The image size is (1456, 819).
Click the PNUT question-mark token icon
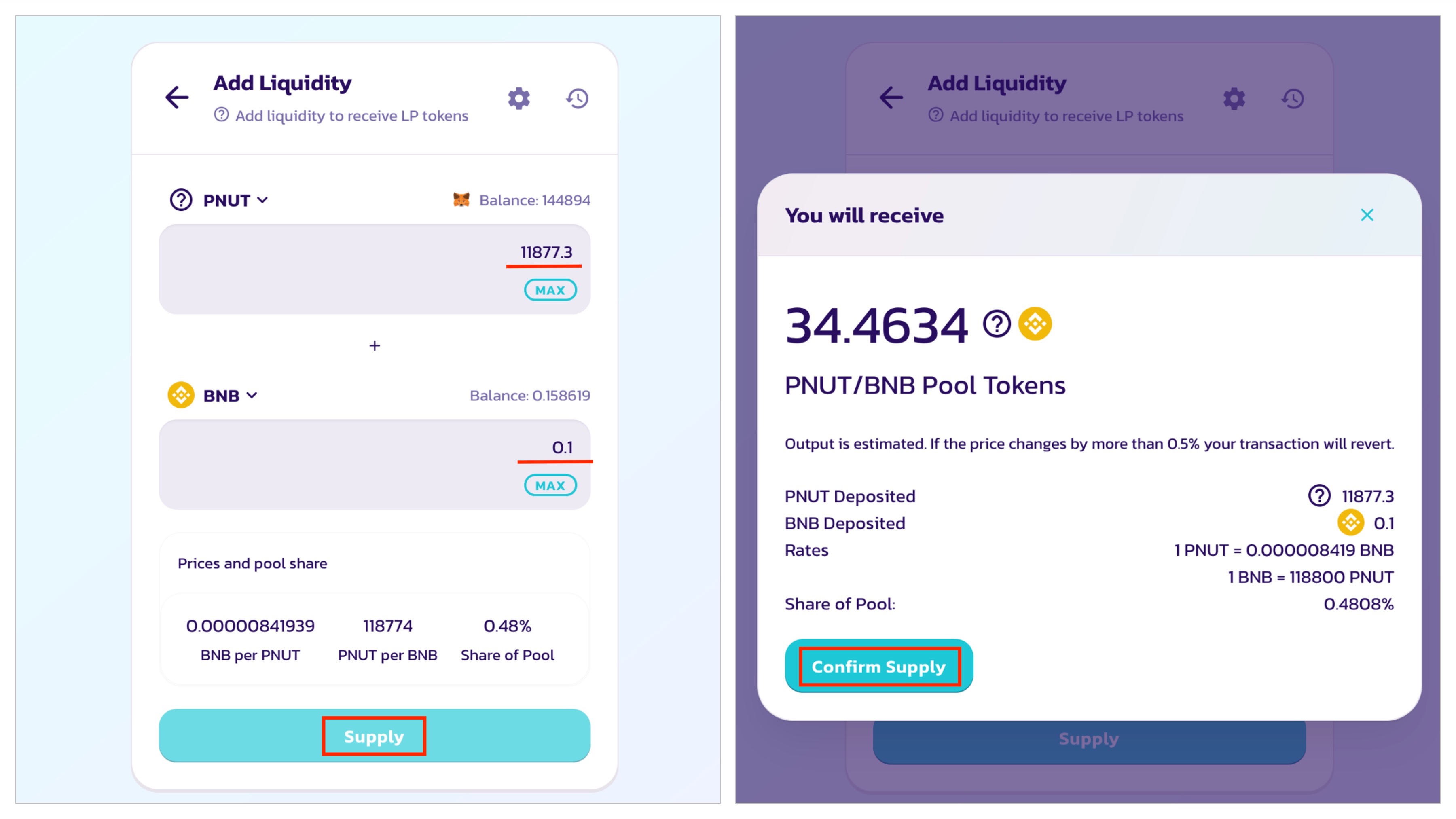pyautogui.click(x=181, y=200)
